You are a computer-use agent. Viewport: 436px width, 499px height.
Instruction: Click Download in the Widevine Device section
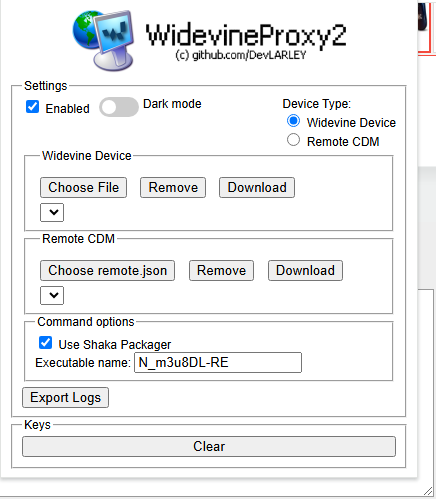257,187
